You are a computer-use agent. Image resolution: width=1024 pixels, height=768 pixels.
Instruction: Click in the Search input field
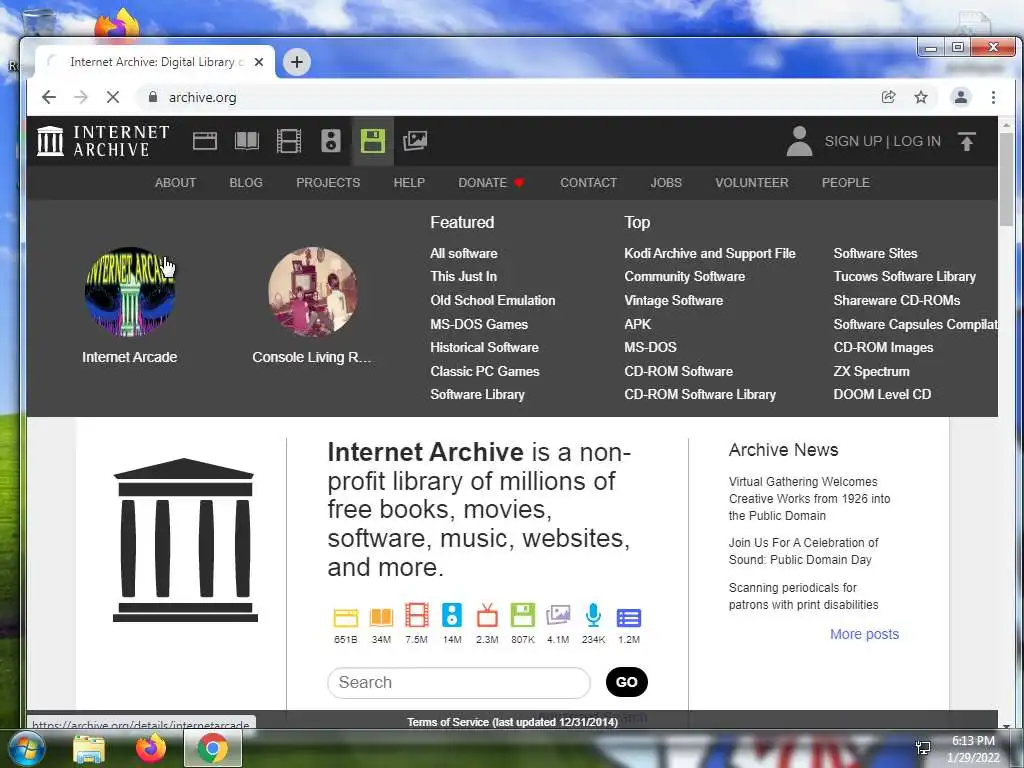click(458, 682)
